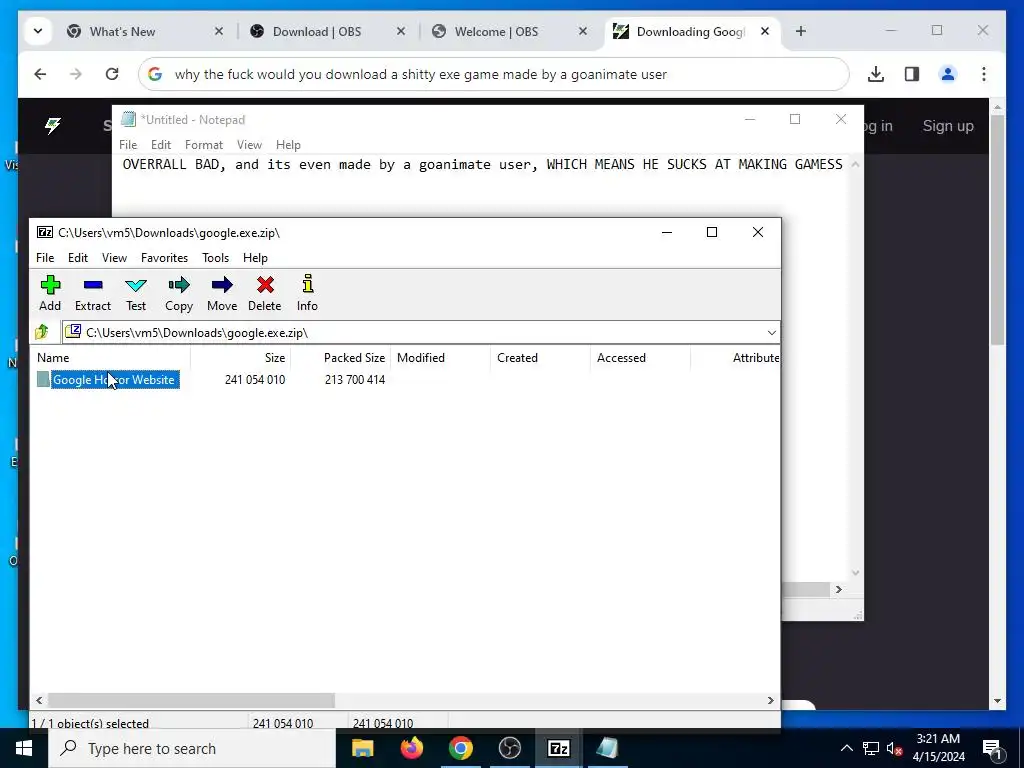
Task: Open the Favorites menu in 7-Zip
Action: pos(165,258)
